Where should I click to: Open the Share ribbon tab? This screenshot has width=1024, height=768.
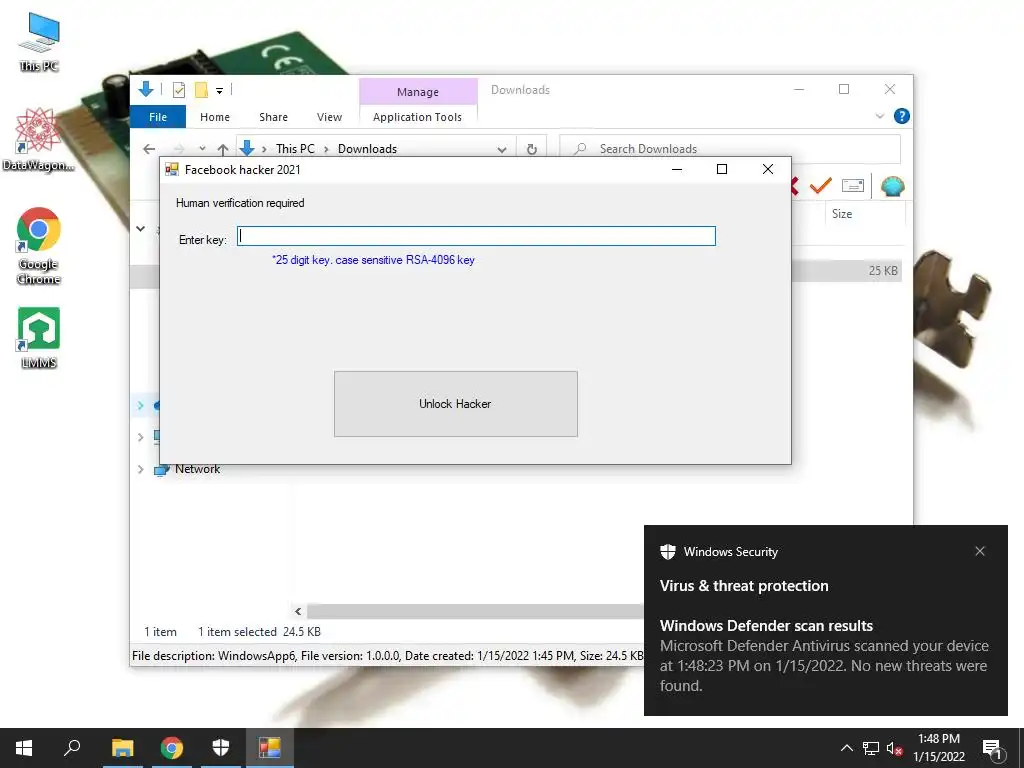273,117
